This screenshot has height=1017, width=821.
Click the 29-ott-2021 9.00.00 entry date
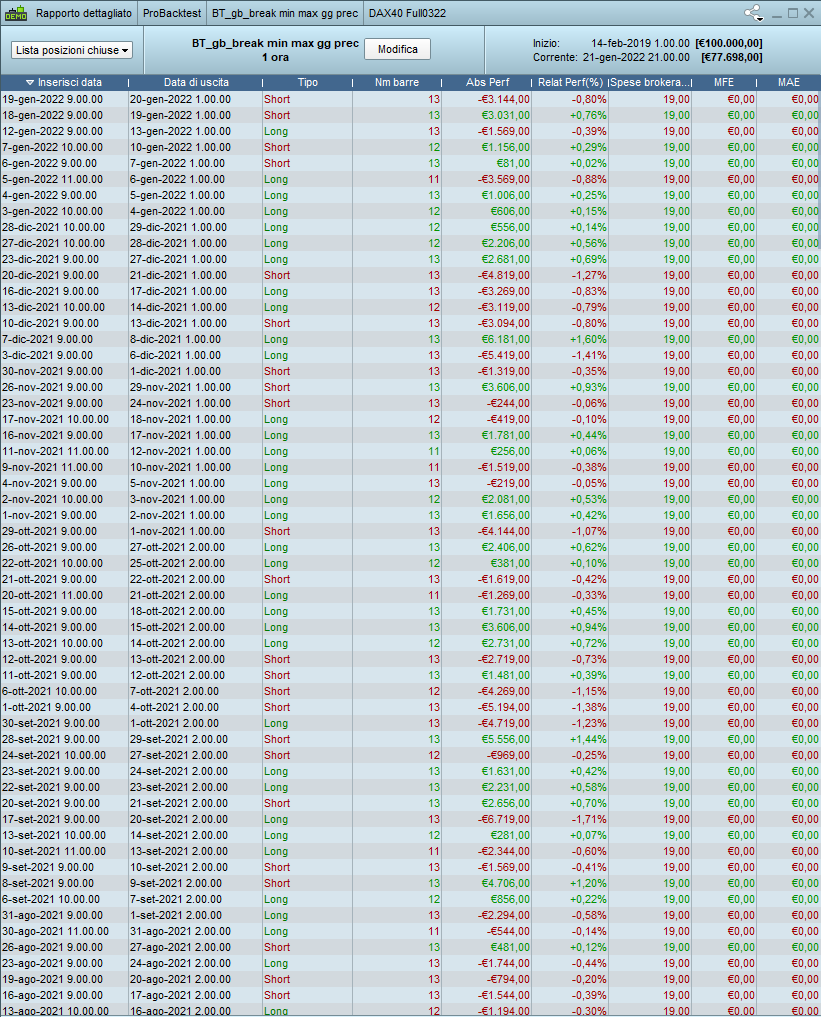49,531
